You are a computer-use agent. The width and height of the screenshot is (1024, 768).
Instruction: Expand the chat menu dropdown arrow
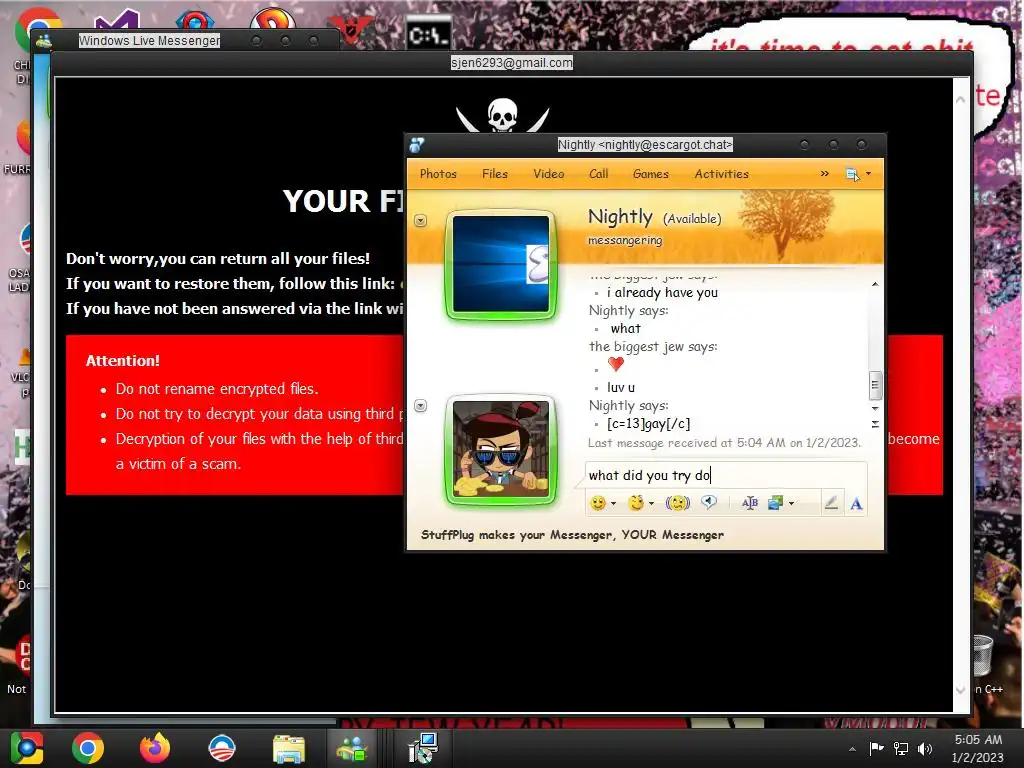coord(868,174)
